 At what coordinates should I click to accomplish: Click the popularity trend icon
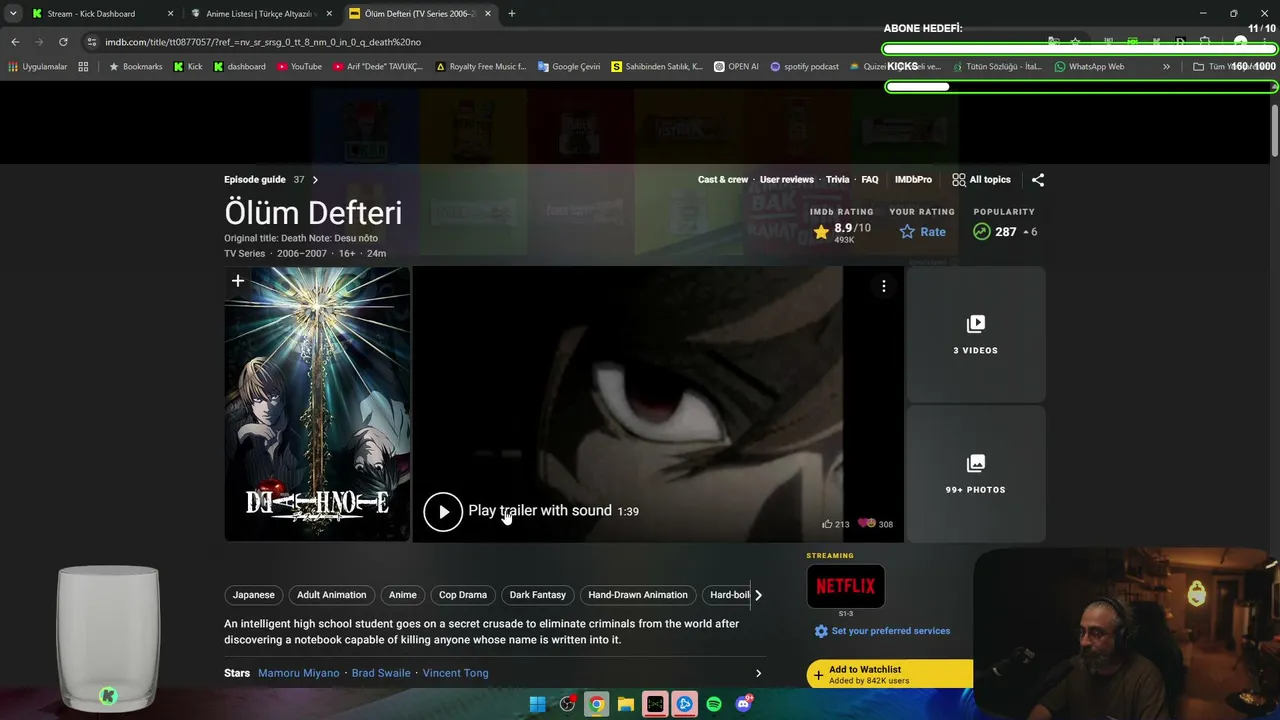(982, 232)
